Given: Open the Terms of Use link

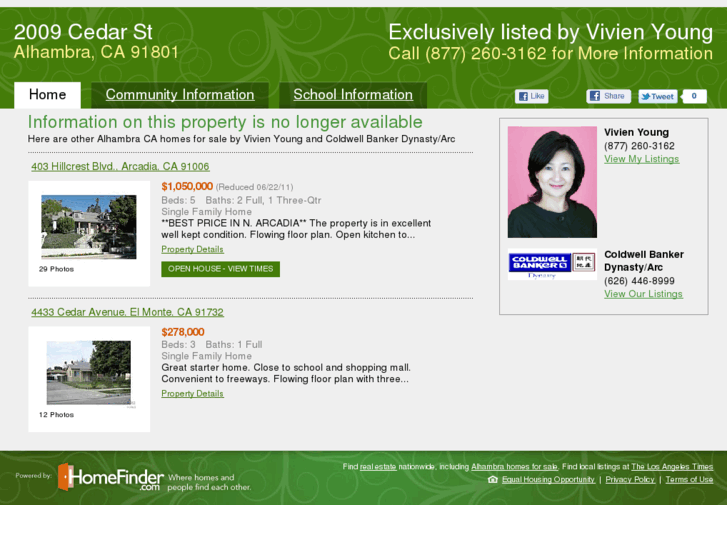Looking at the screenshot, I should point(689,480).
